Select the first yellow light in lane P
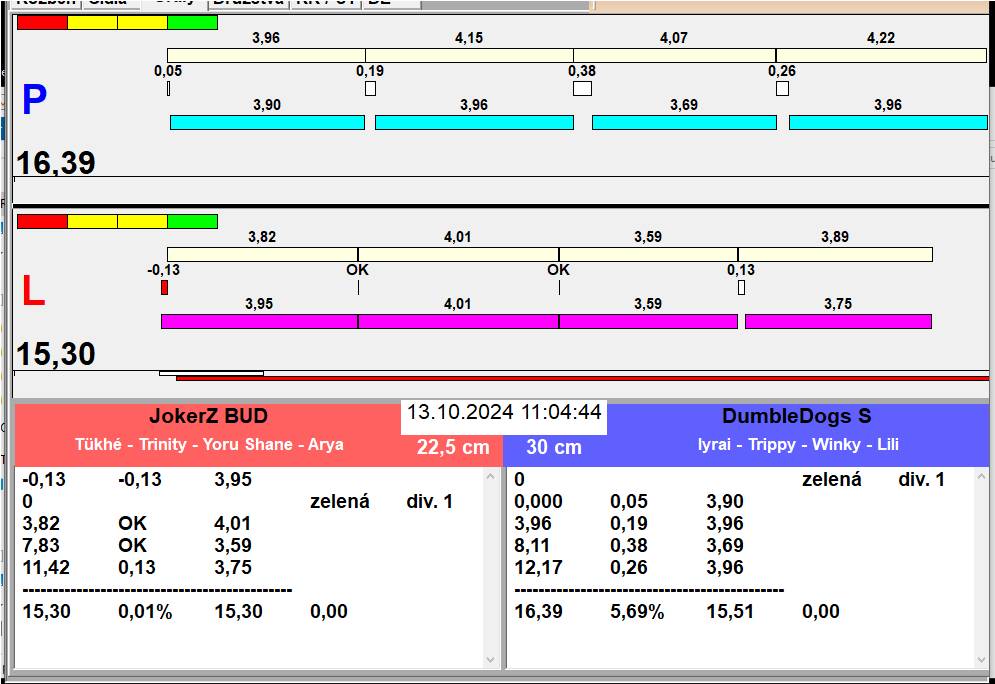995x684 pixels. tap(93, 23)
